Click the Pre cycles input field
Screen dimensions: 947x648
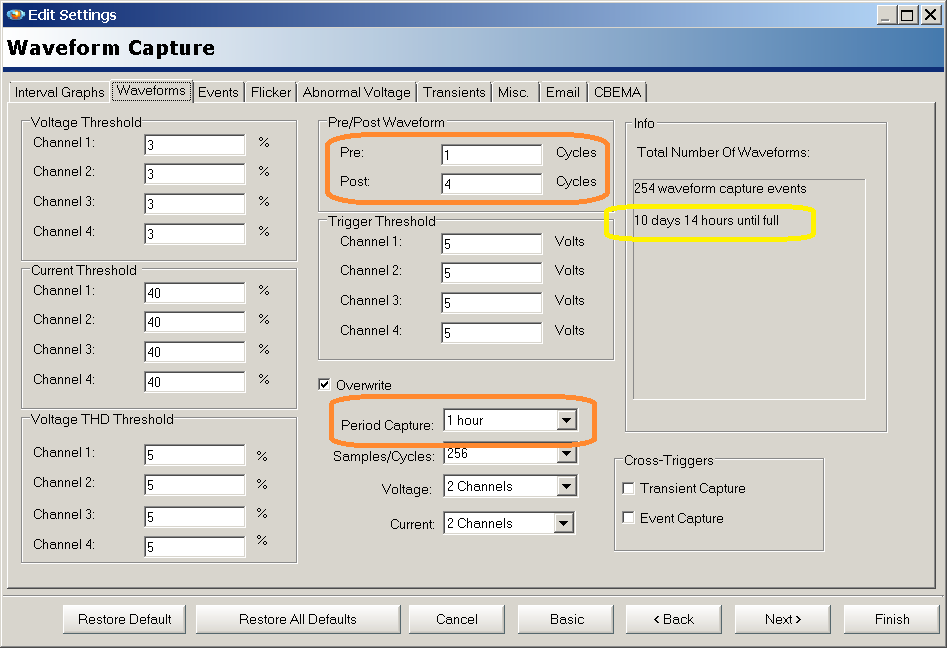click(491, 154)
